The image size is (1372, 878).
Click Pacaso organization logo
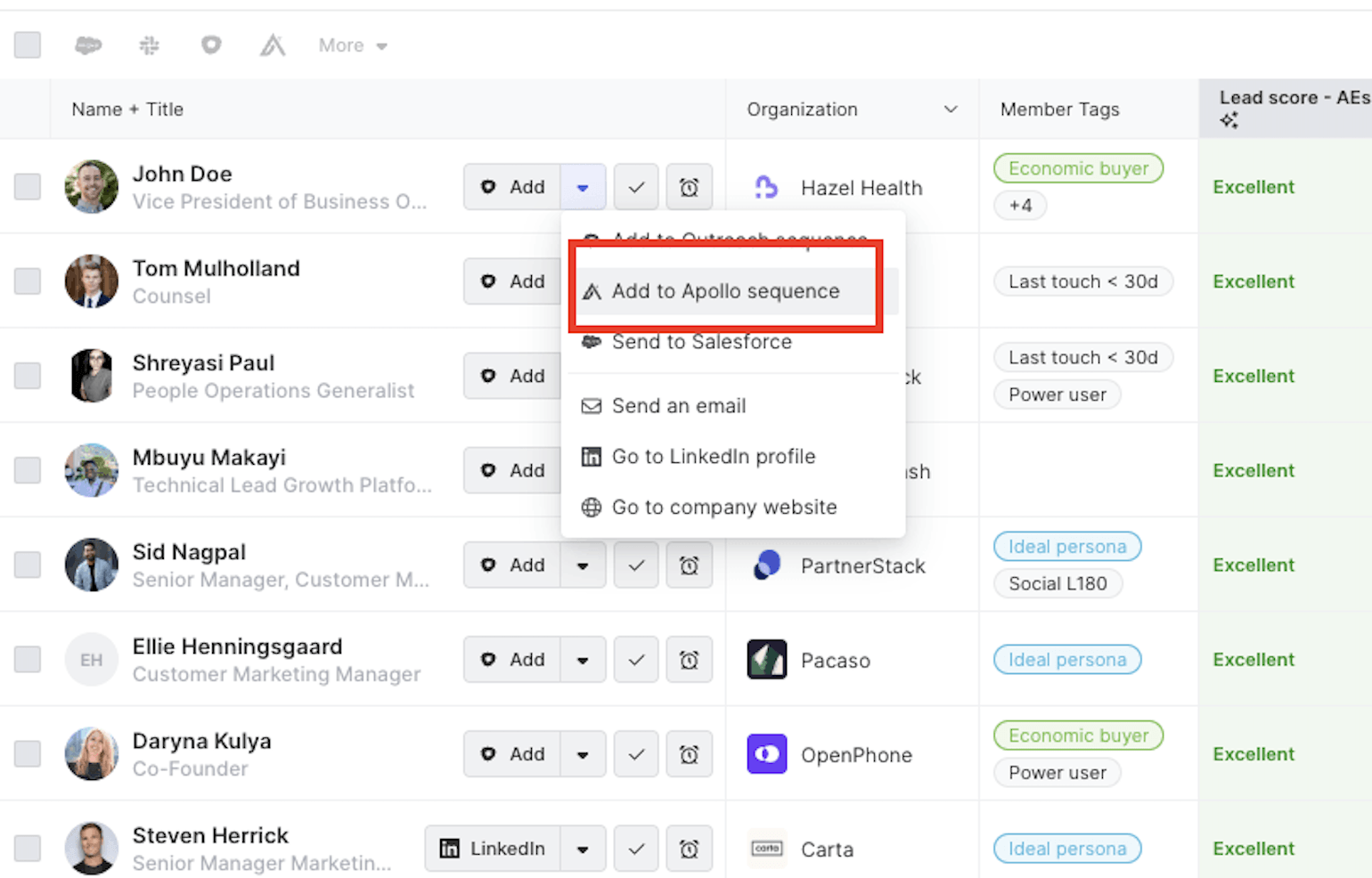767,660
